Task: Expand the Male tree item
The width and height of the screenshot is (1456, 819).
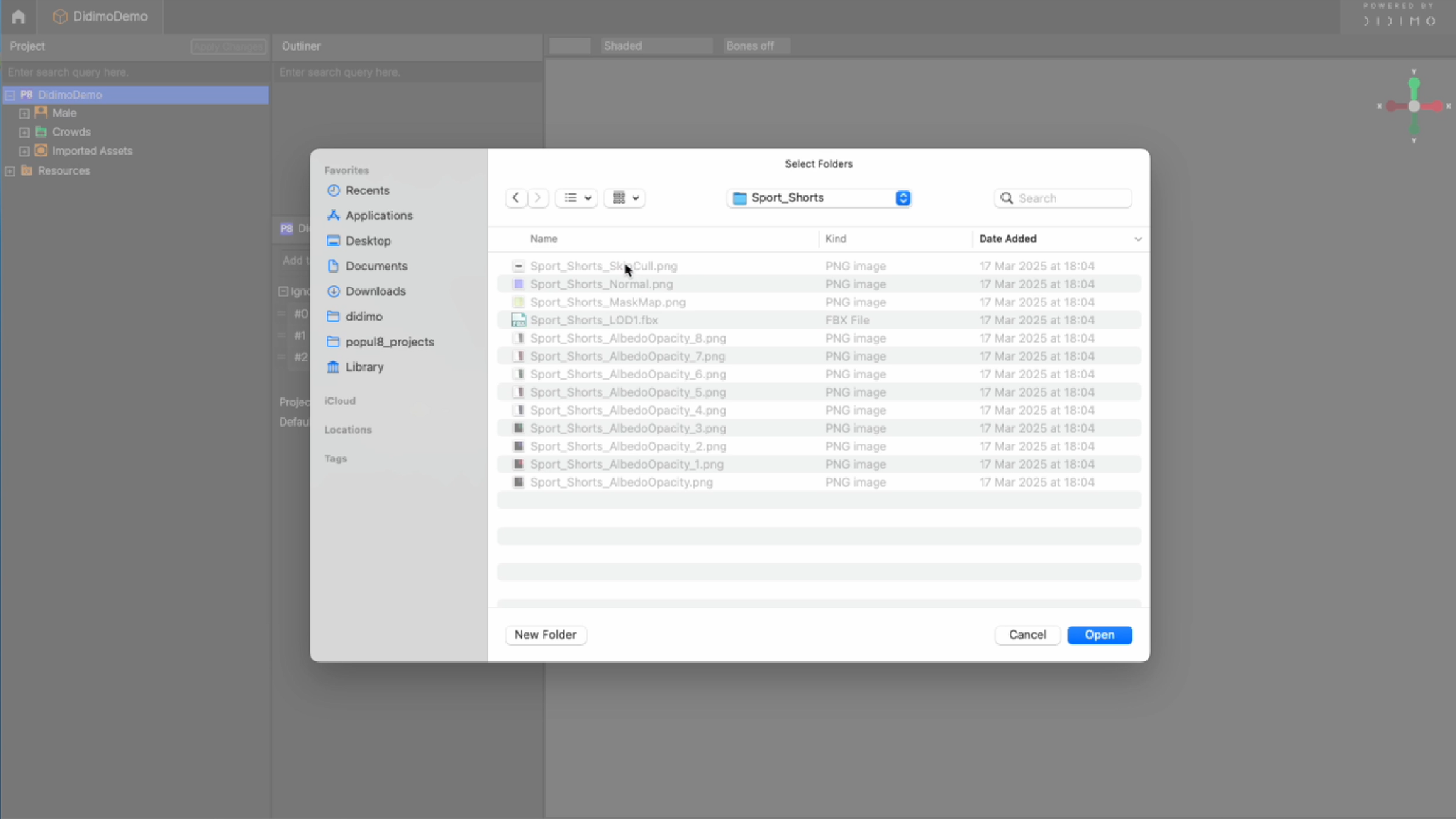Action: [24, 114]
